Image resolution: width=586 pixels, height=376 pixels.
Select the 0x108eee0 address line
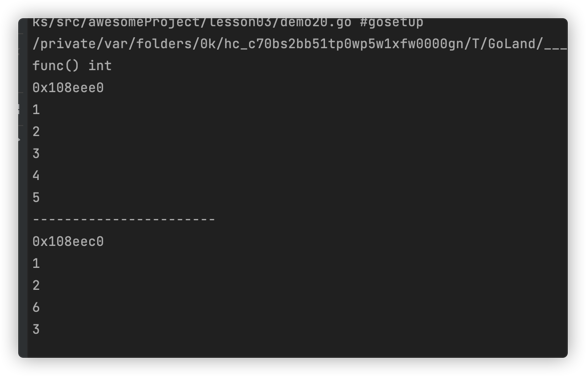68,88
